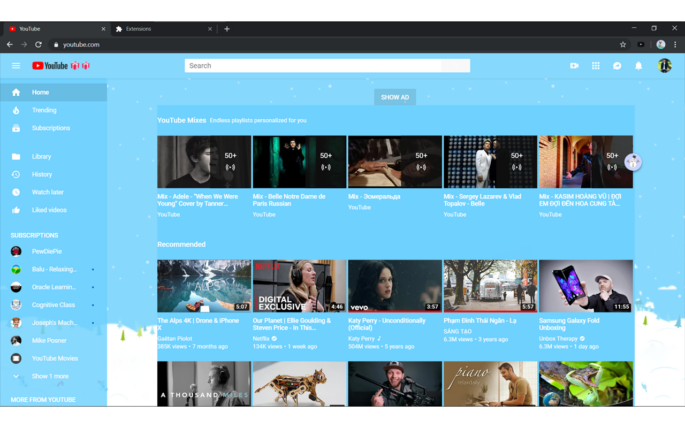Open the hamburger guide menu
685x428 pixels.
click(16, 66)
